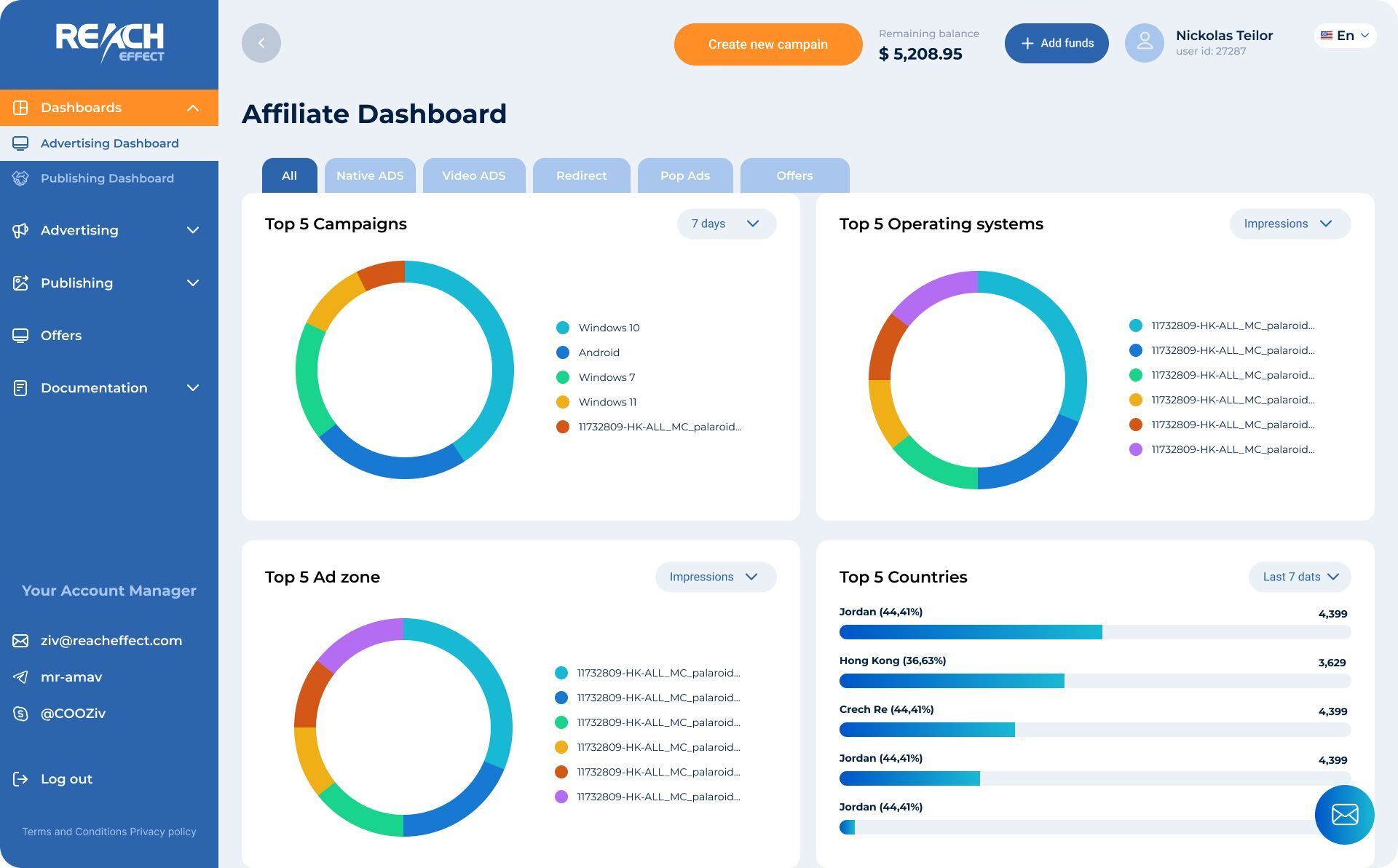Open the floating mail chat icon
Viewport: 1398px width, 868px height.
1344,814
